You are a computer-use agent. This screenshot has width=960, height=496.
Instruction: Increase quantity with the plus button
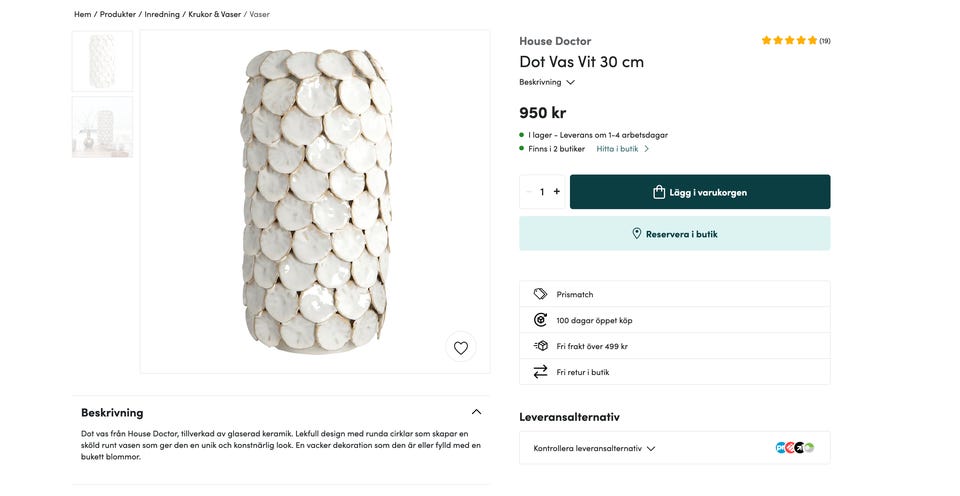(x=557, y=192)
